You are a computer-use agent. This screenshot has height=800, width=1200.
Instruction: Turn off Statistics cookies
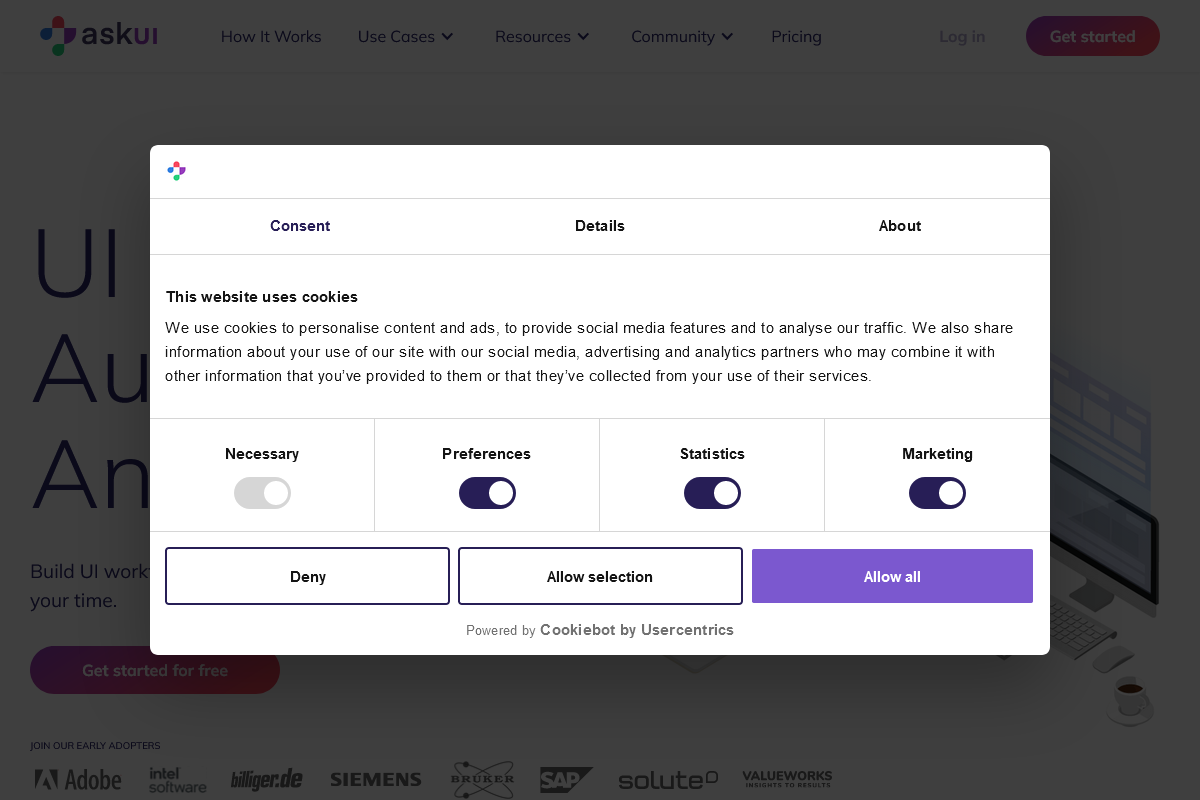(712, 493)
